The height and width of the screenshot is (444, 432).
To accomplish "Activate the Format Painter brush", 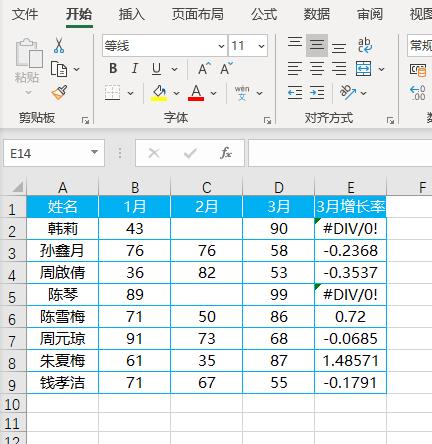I will click(59, 93).
